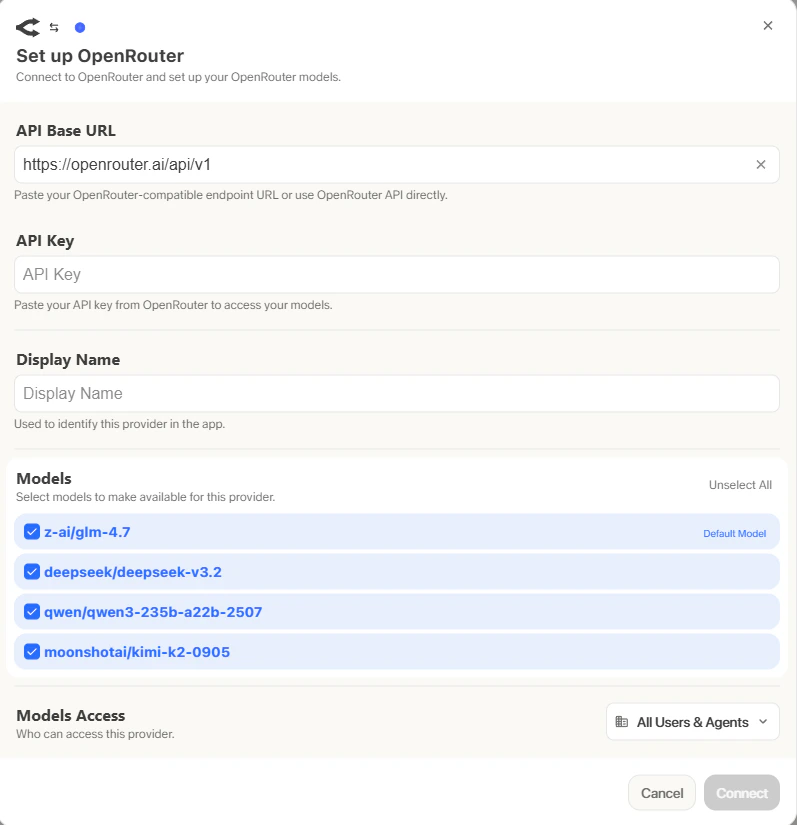The height and width of the screenshot is (825, 797).
Task: Click the Unselect All link
Action: (741, 484)
